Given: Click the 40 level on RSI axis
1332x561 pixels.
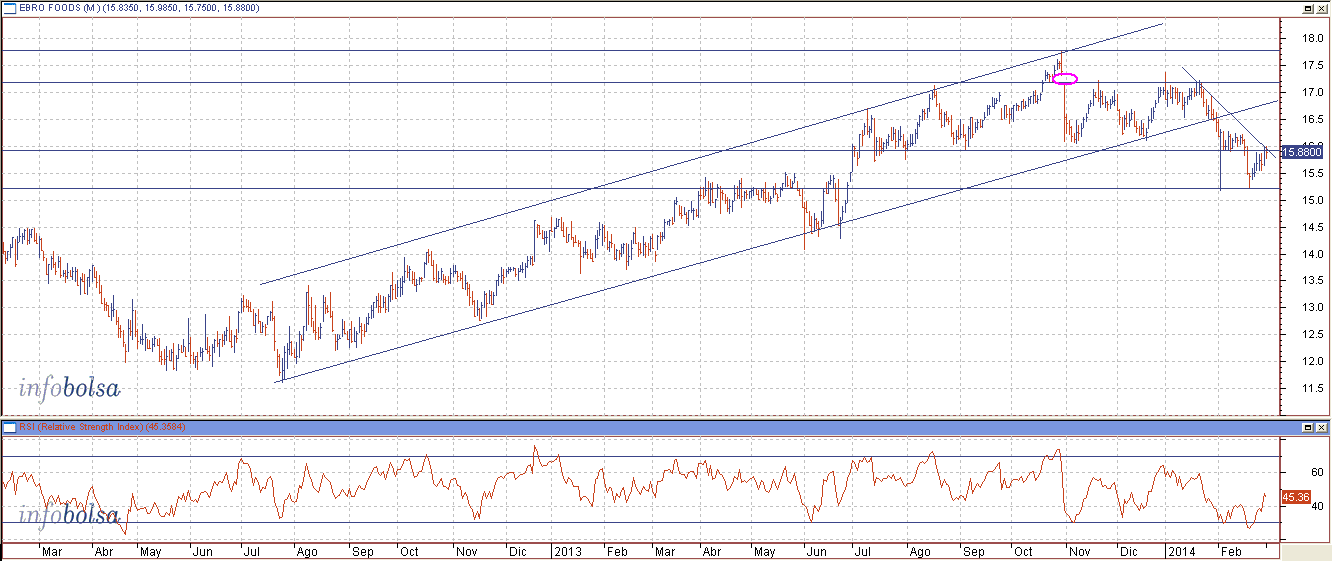Looking at the screenshot, I should pos(1317,506).
